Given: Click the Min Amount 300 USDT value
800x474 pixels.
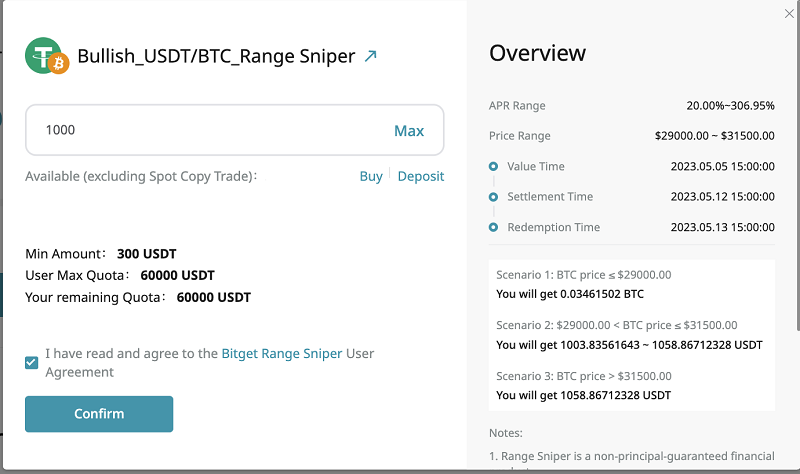Looking at the screenshot, I should coord(146,254).
